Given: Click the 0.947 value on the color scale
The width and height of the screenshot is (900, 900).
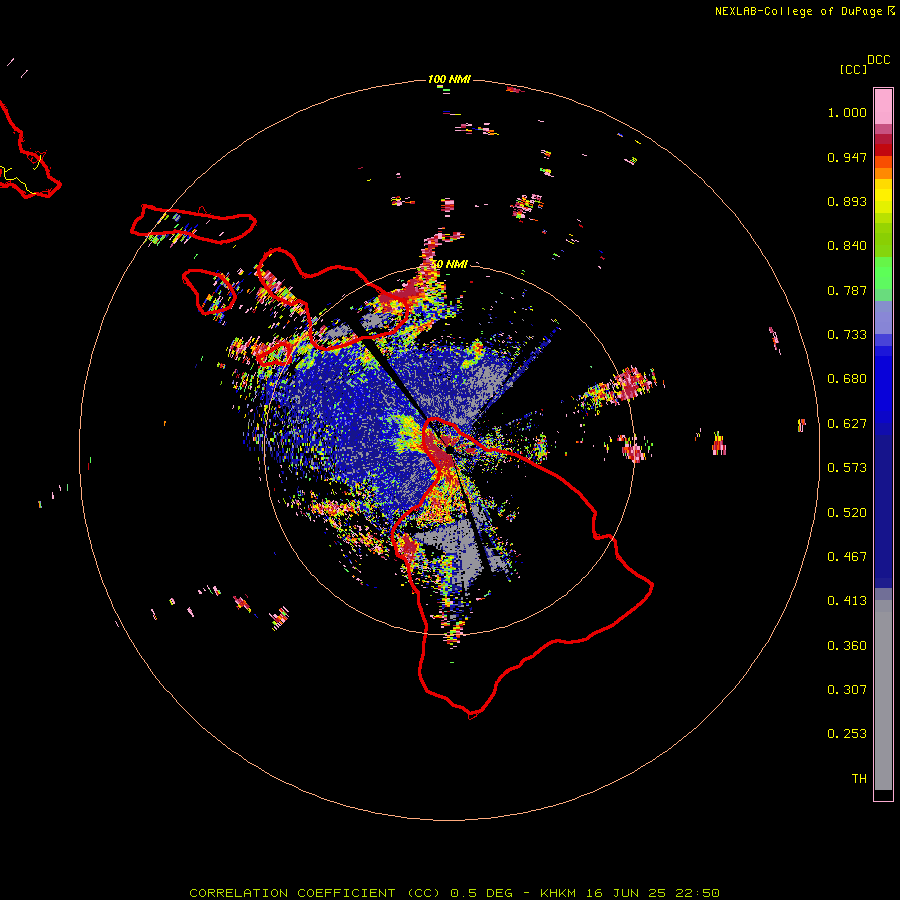Looking at the screenshot, I should point(847,157).
